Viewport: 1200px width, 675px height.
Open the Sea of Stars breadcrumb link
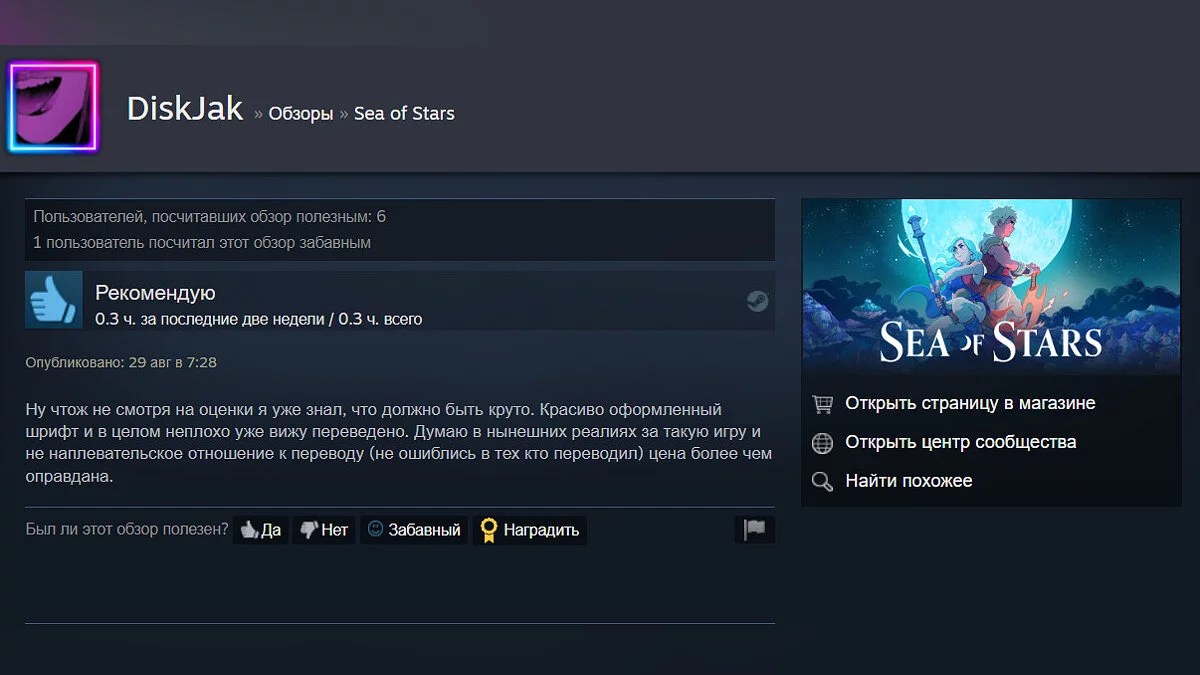pos(404,113)
